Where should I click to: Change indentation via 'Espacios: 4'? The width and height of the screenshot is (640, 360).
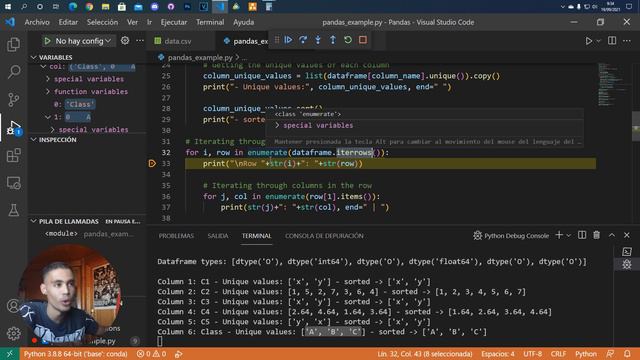tap(498, 354)
